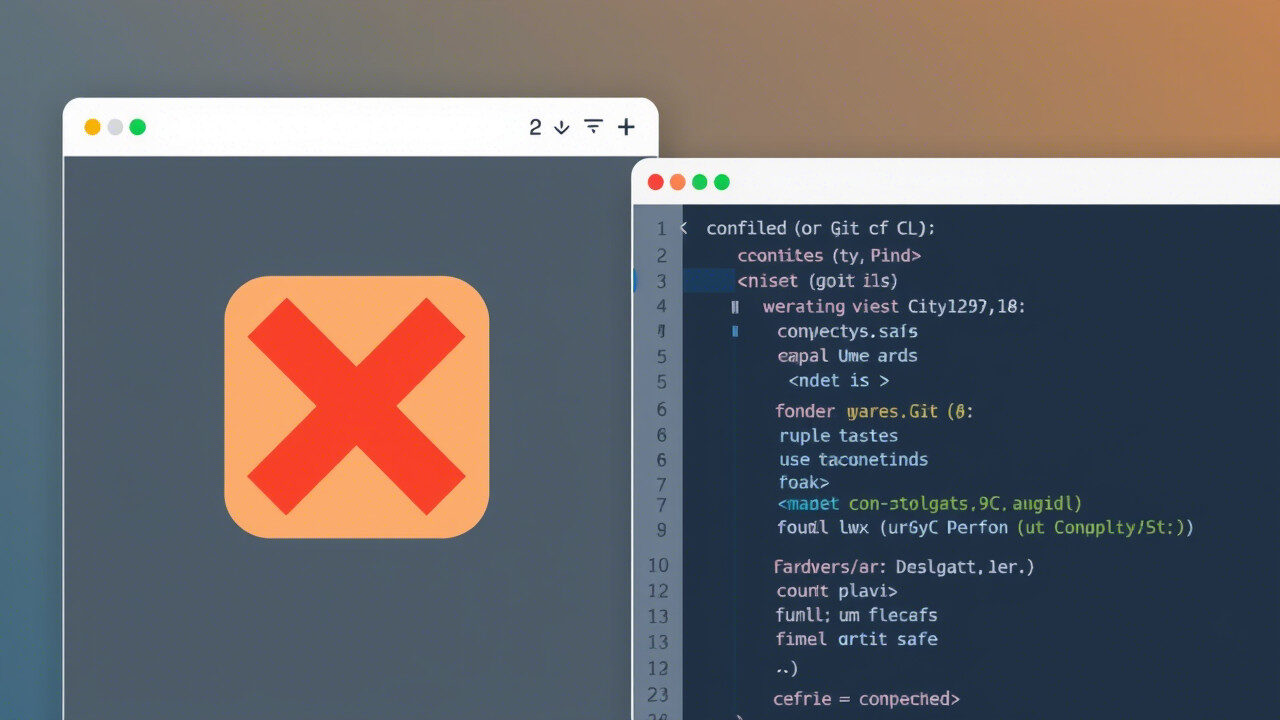Viewport: 1280px width, 720px height.
Task: Click the line 'fonder yares.Git (6:'
Action: [874, 411]
